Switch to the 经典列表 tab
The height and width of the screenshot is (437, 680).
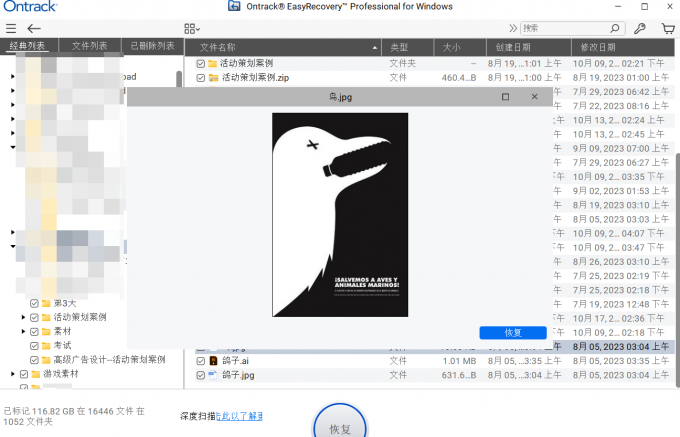click(x=27, y=46)
